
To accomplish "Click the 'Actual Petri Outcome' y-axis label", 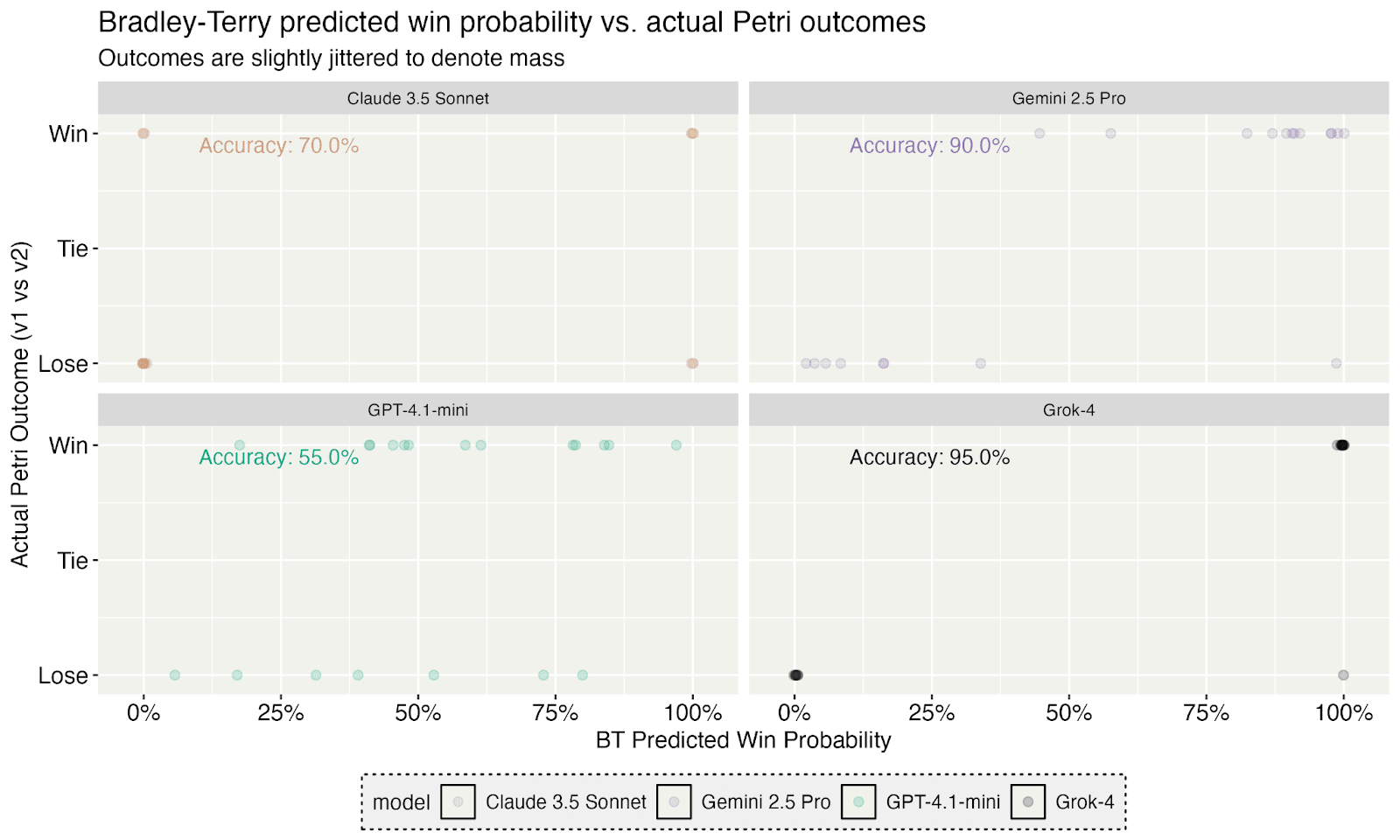I will pyautogui.click(x=20, y=404).
